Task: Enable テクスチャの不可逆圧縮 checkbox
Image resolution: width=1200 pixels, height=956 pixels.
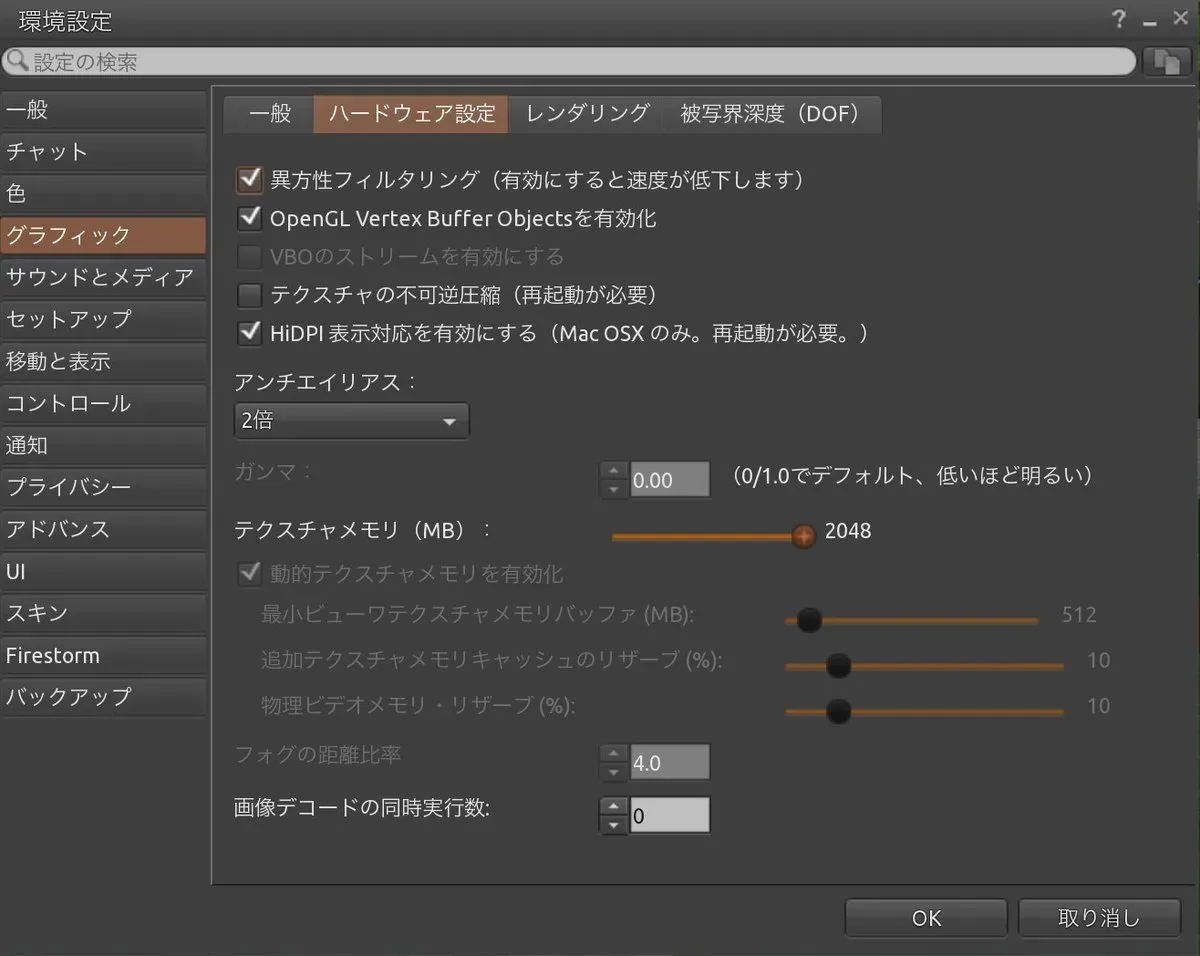Action: tap(249, 295)
